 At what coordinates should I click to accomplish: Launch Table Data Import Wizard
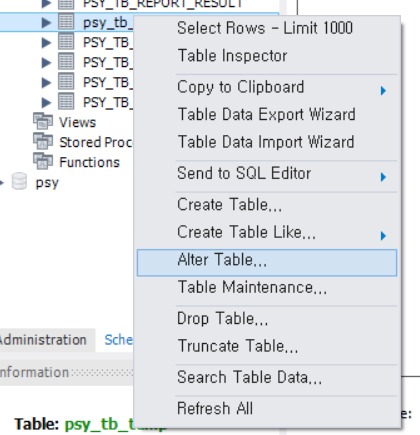click(x=267, y=142)
